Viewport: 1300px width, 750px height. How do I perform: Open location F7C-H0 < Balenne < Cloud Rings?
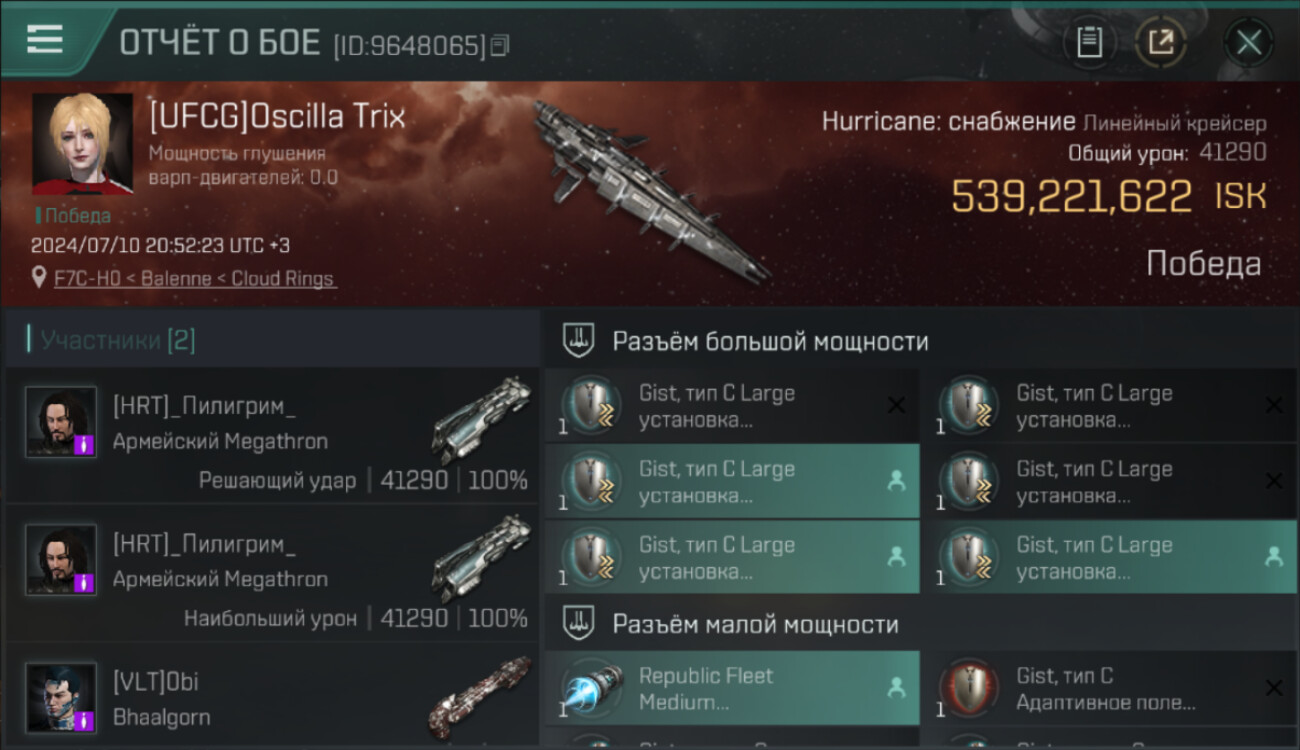click(195, 279)
